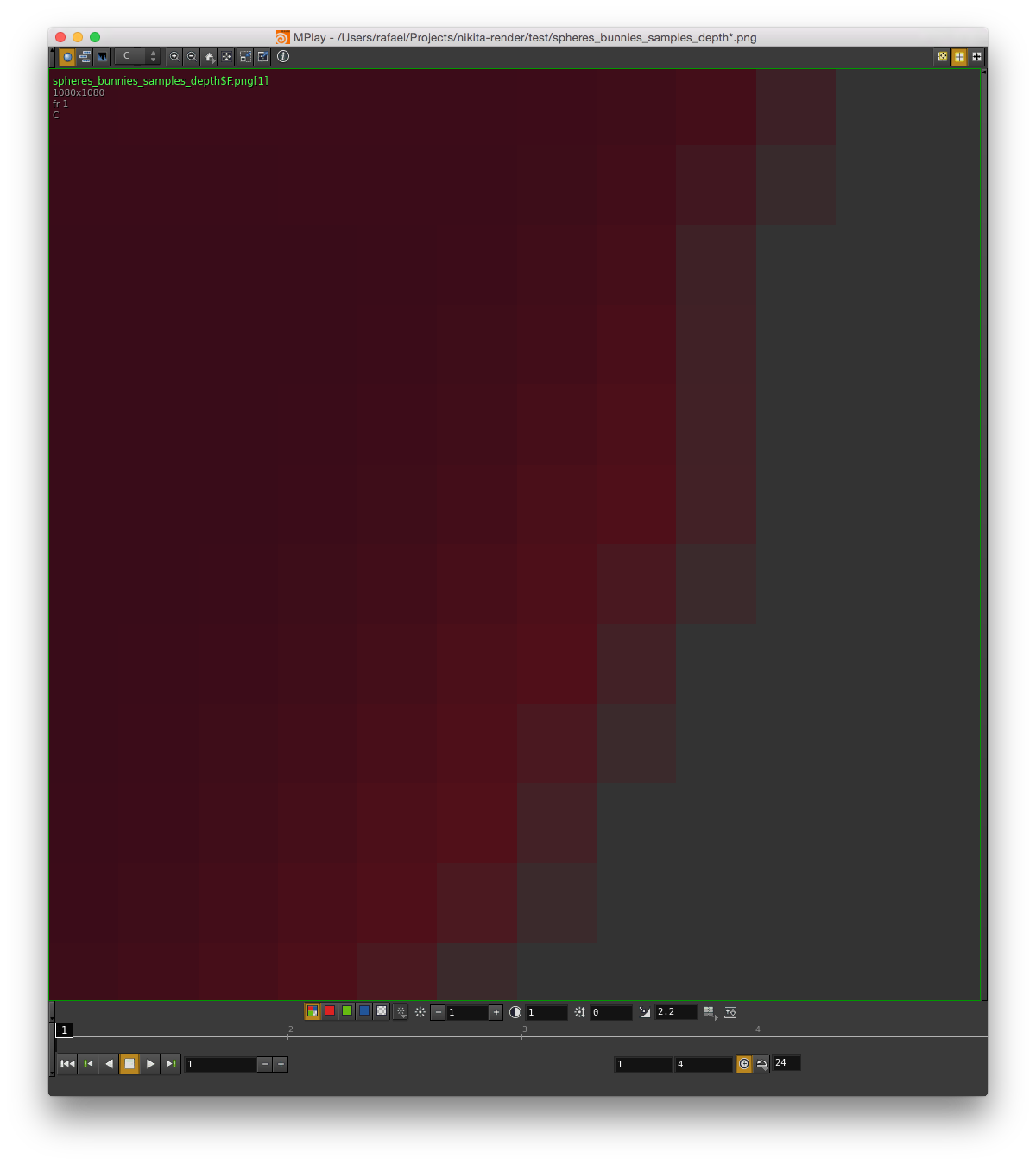1036x1165 pixels.
Task: Toggle the fixed region overlay icon
Action: [263, 57]
